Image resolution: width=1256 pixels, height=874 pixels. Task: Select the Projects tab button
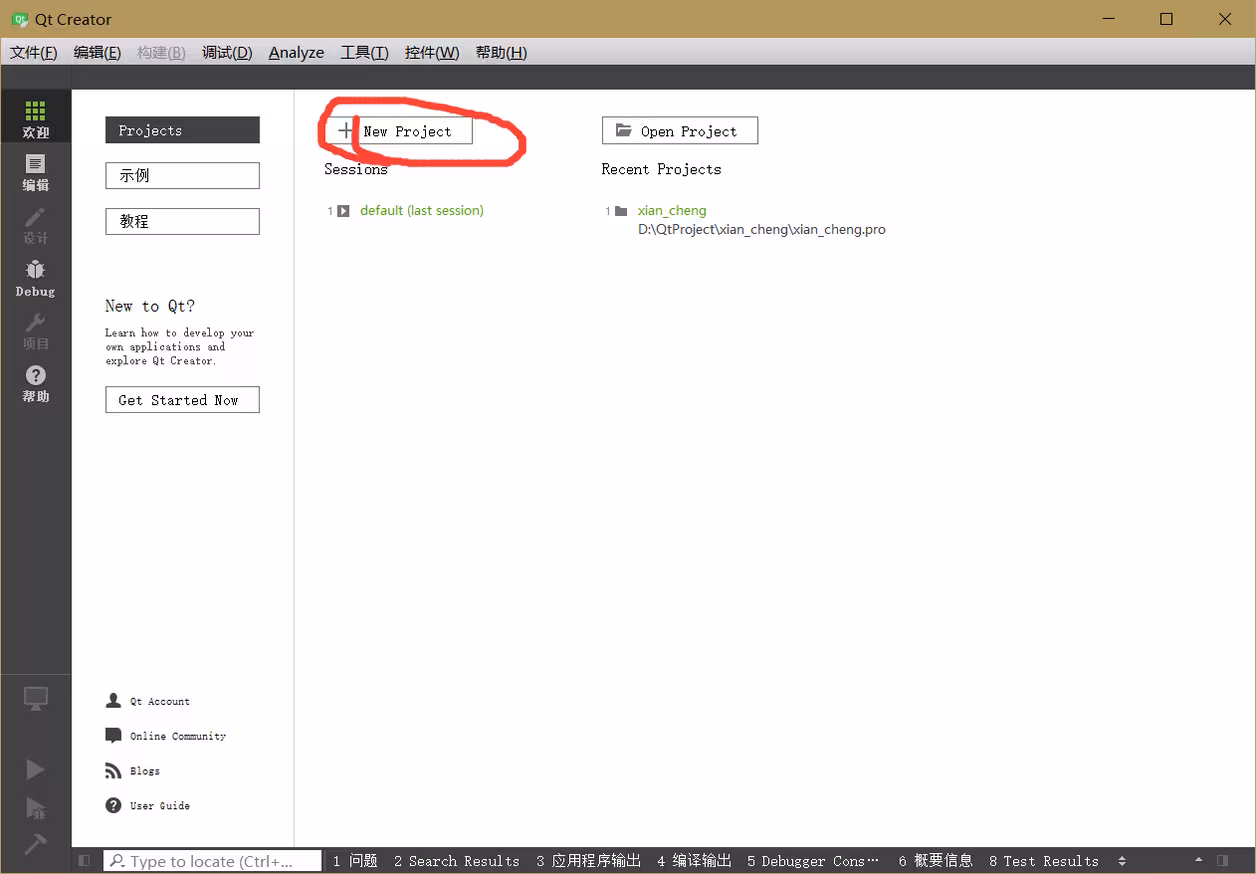182,130
